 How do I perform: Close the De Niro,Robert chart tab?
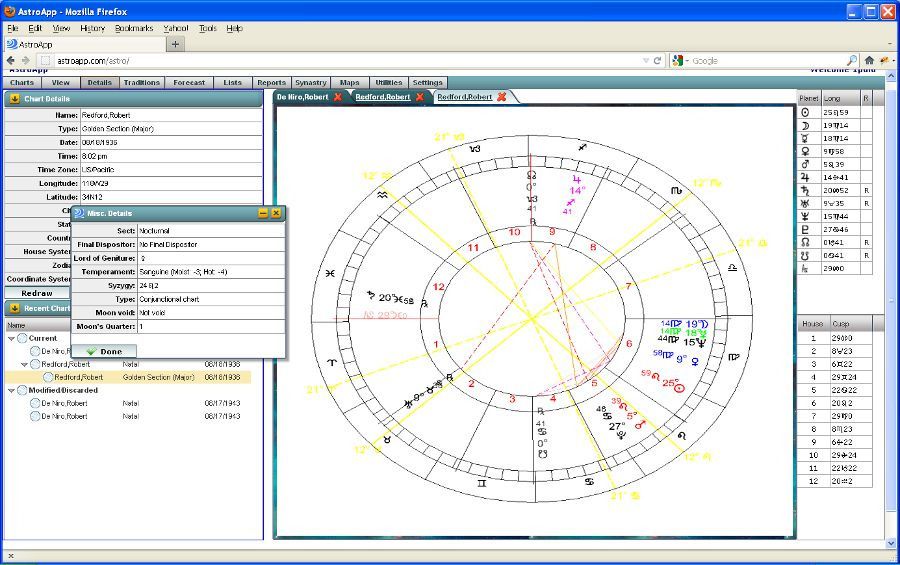coord(338,97)
